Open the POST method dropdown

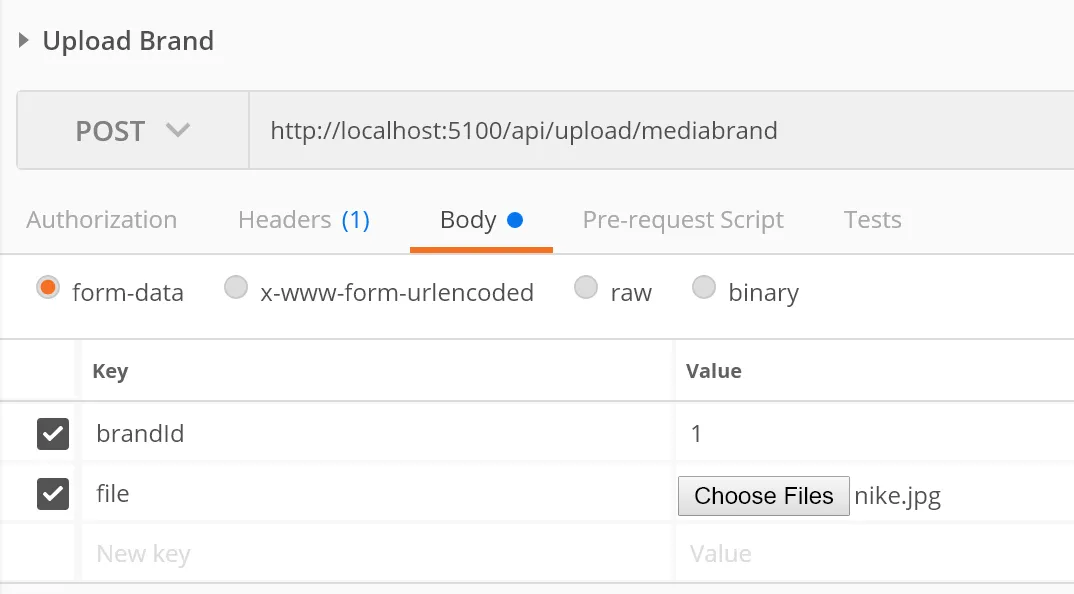132,131
